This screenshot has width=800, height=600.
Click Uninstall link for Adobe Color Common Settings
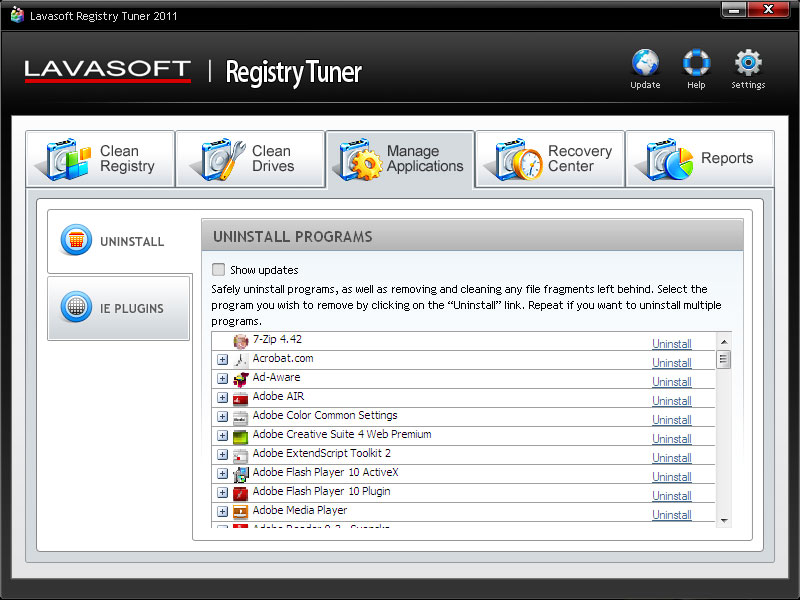tap(671, 420)
